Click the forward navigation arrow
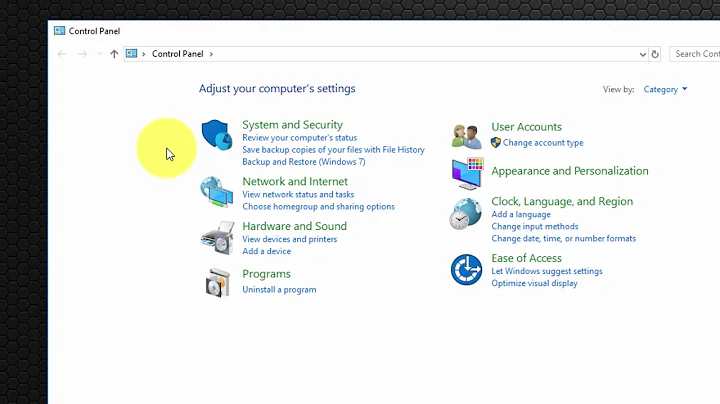The width and height of the screenshot is (720, 404). pos(83,54)
